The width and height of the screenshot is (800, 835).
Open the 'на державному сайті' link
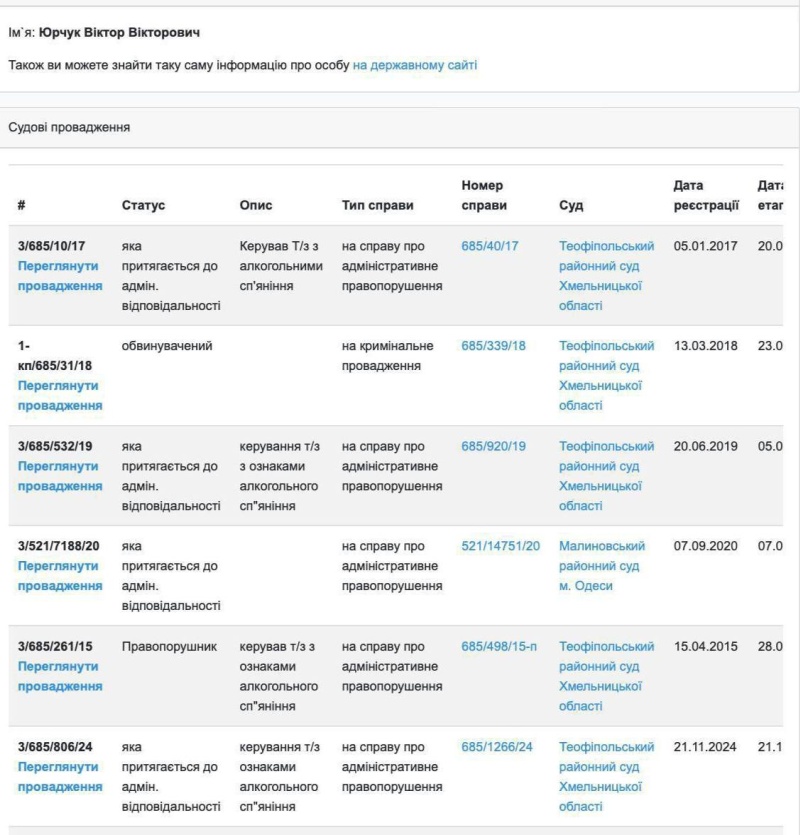click(415, 65)
